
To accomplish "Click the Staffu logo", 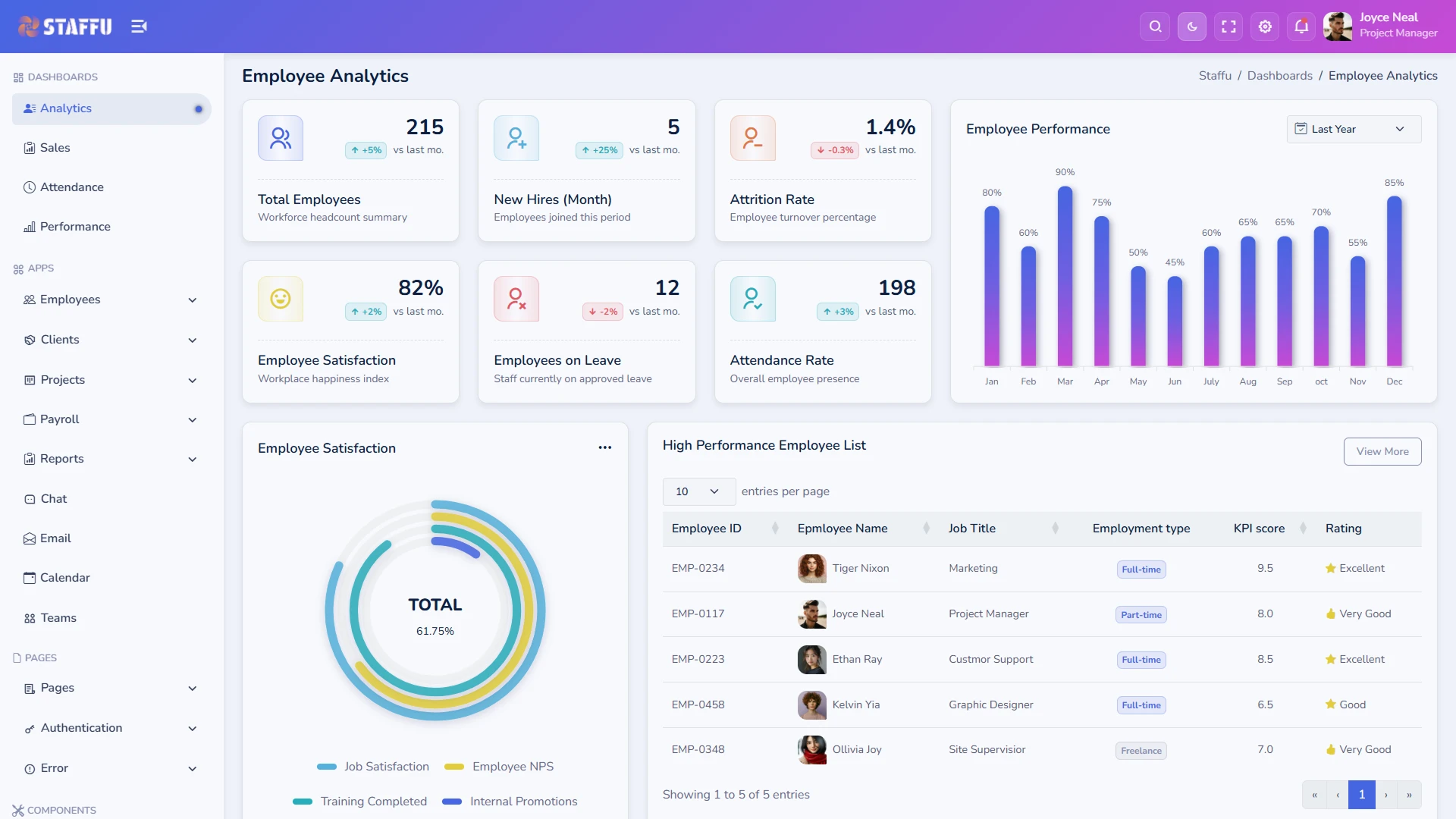I will click(65, 27).
